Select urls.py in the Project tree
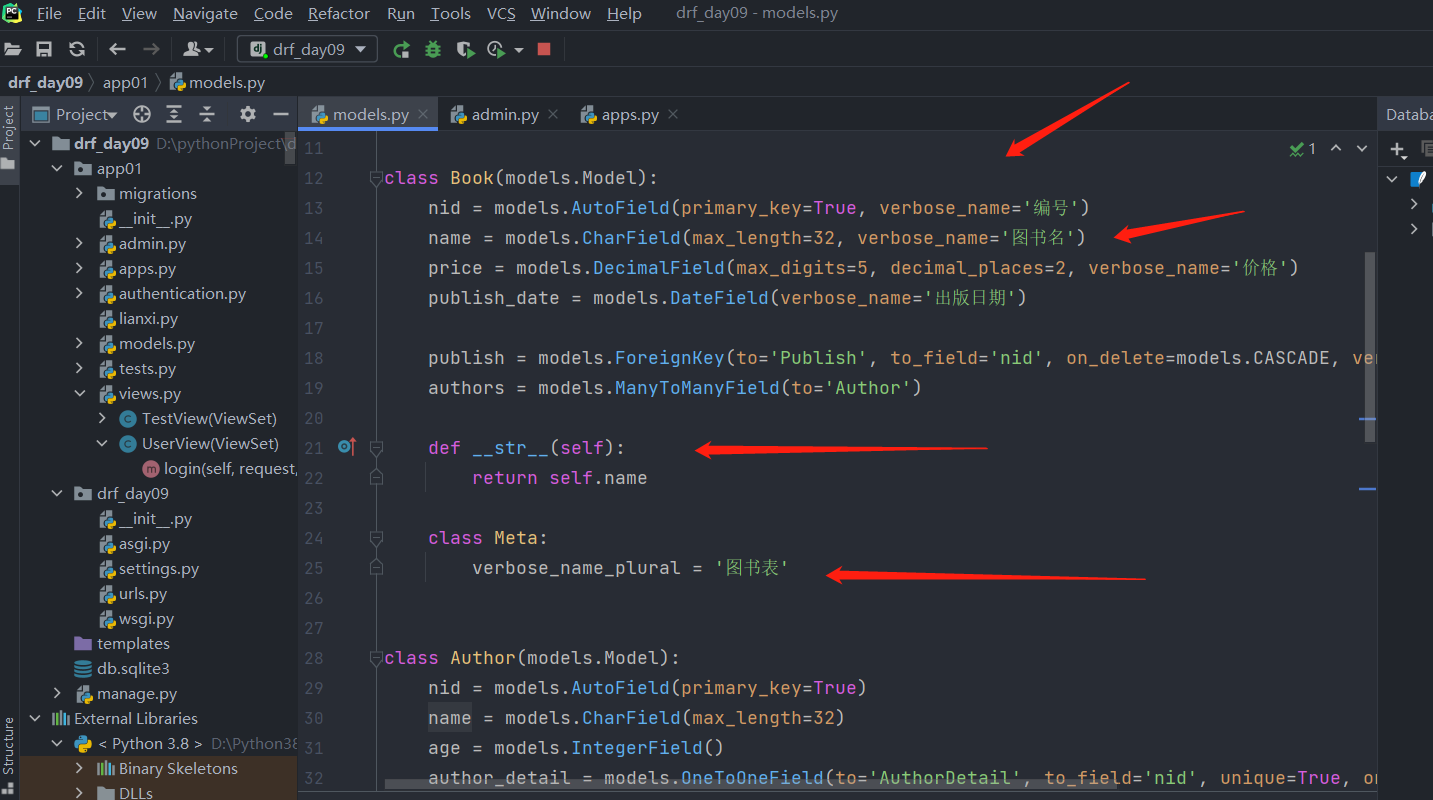Image resolution: width=1433 pixels, height=800 pixels. 143,593
